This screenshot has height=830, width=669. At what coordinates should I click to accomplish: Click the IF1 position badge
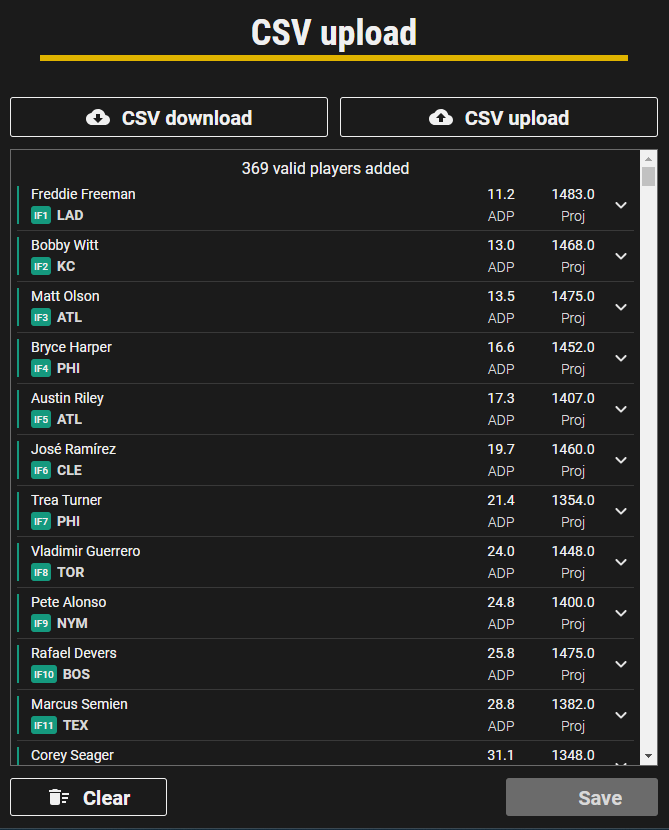pos(41,215)
